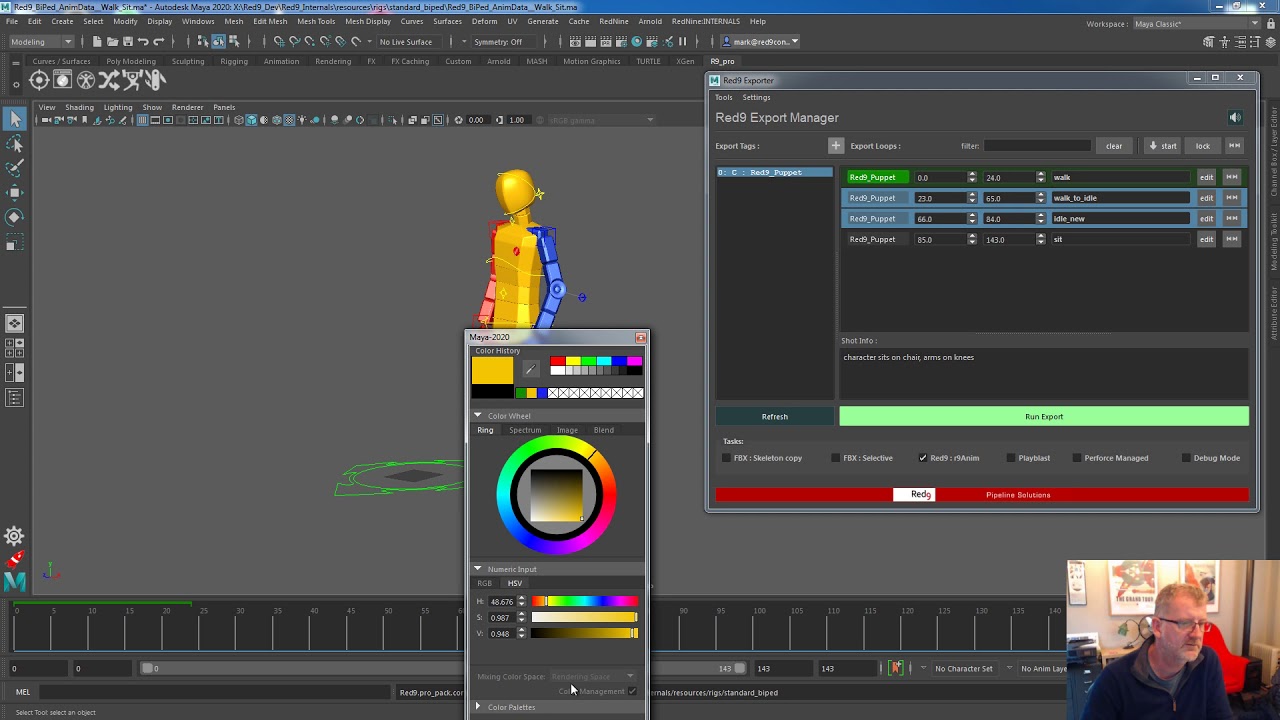Click the Undo arrow icon

143,41
